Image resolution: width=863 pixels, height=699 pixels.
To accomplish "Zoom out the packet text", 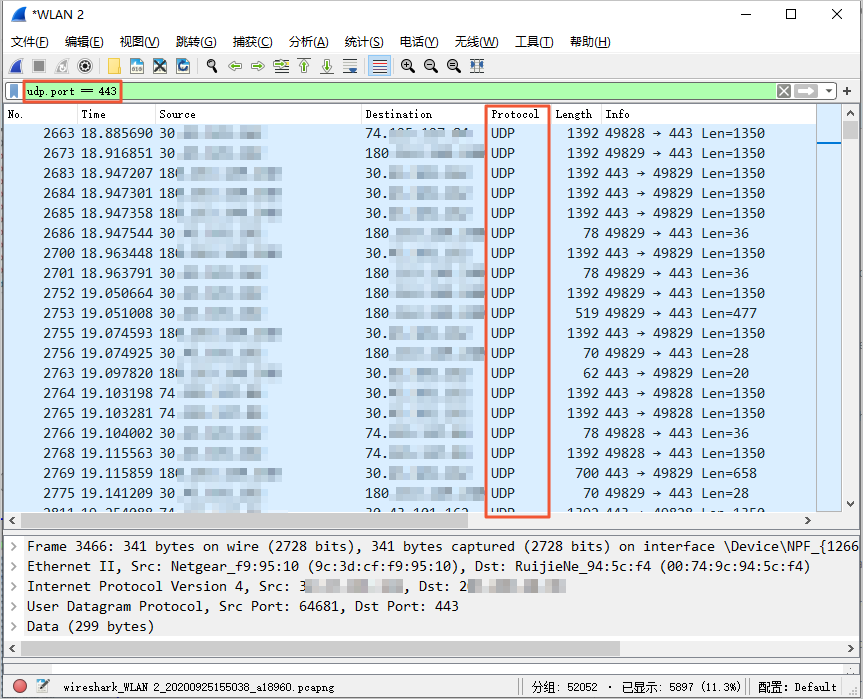I will click(x=431, y=67).
